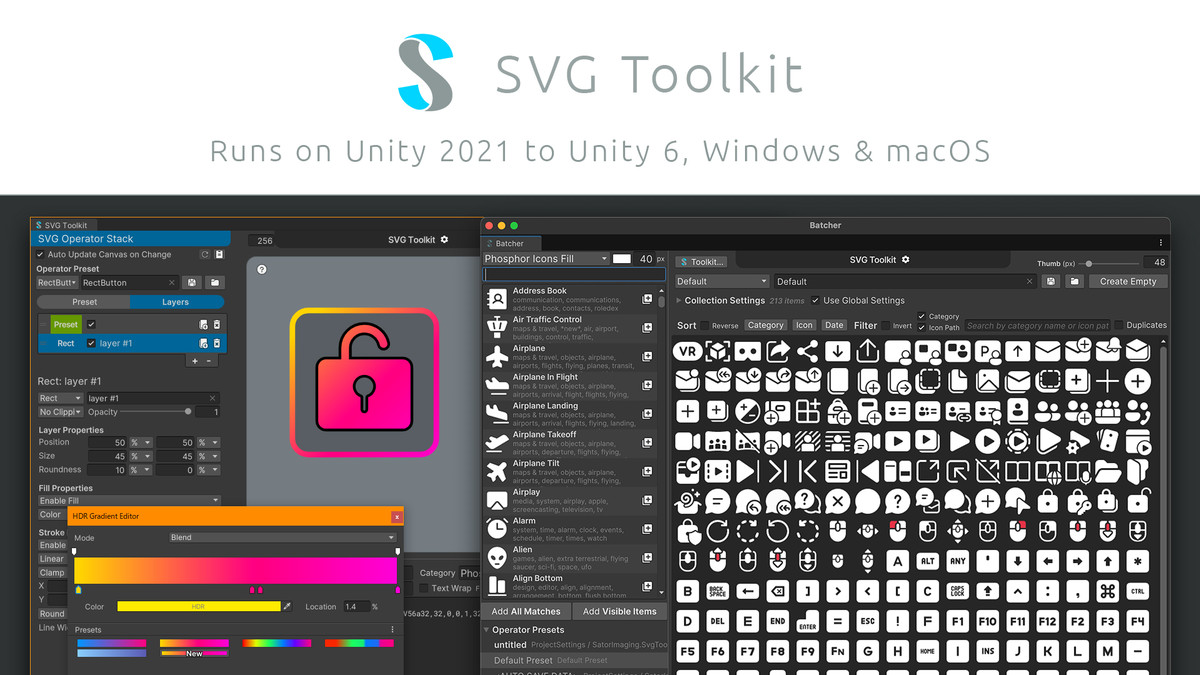Click the share network icon in Batcher grid

pos(807,350)
